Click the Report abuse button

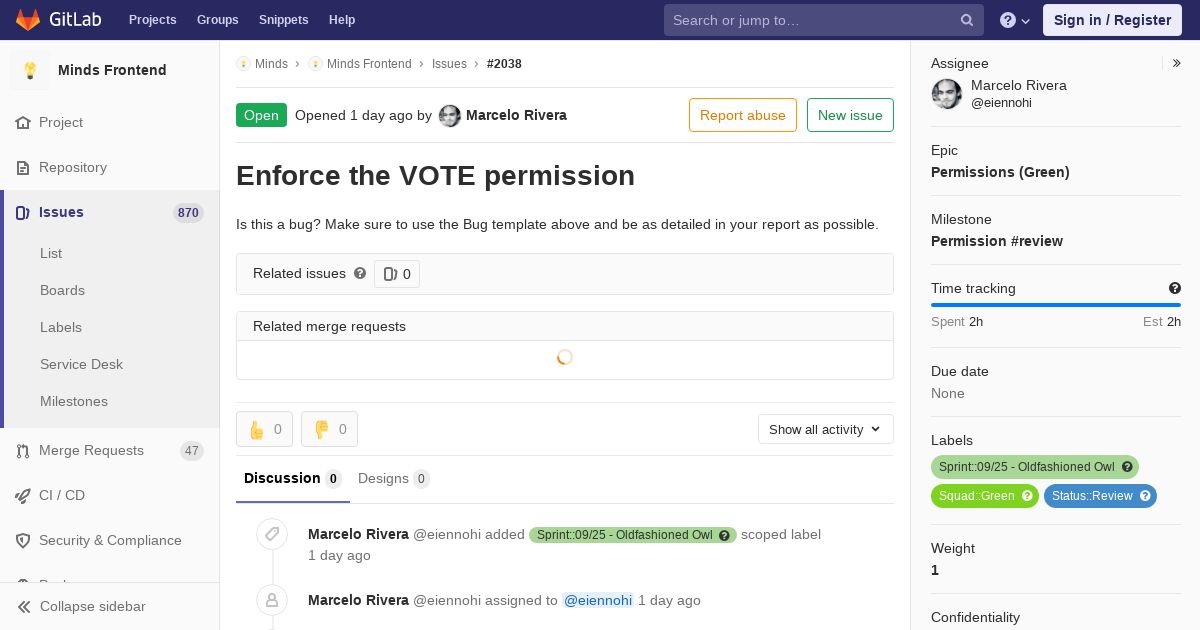click(743, 115)
